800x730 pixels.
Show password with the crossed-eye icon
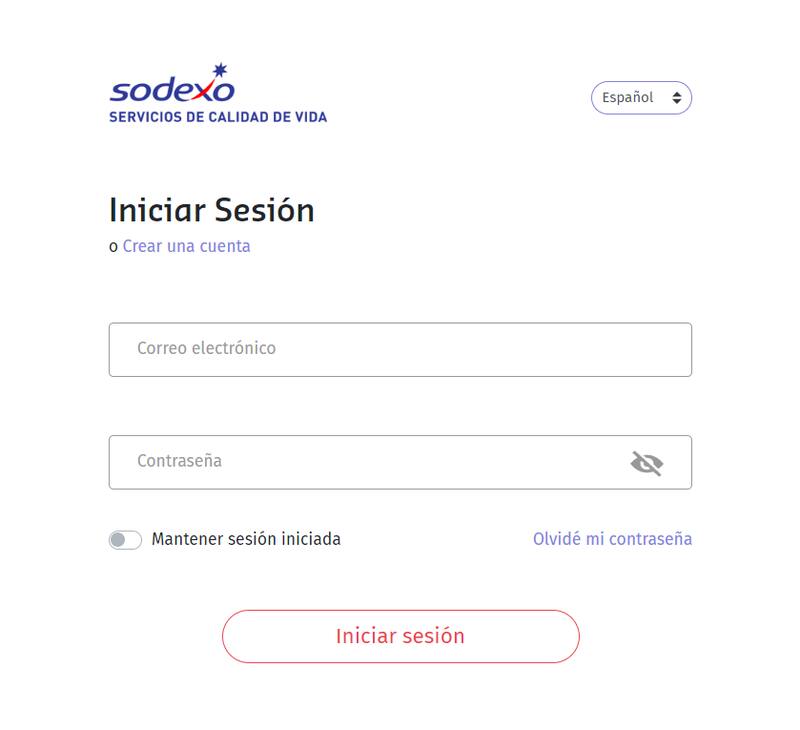[x=647, y=463]
